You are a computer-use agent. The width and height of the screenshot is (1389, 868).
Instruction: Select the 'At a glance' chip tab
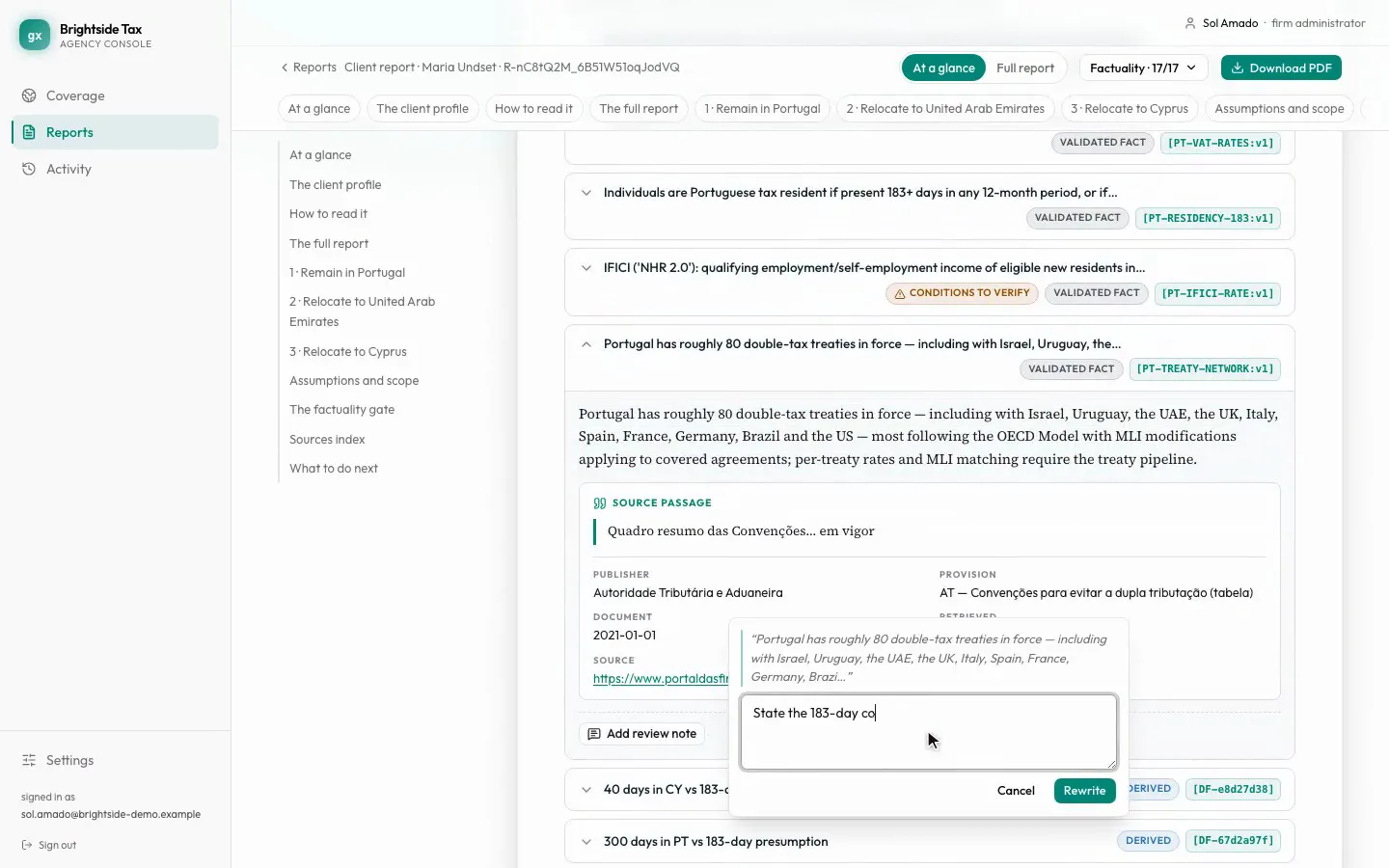[319, 108]
